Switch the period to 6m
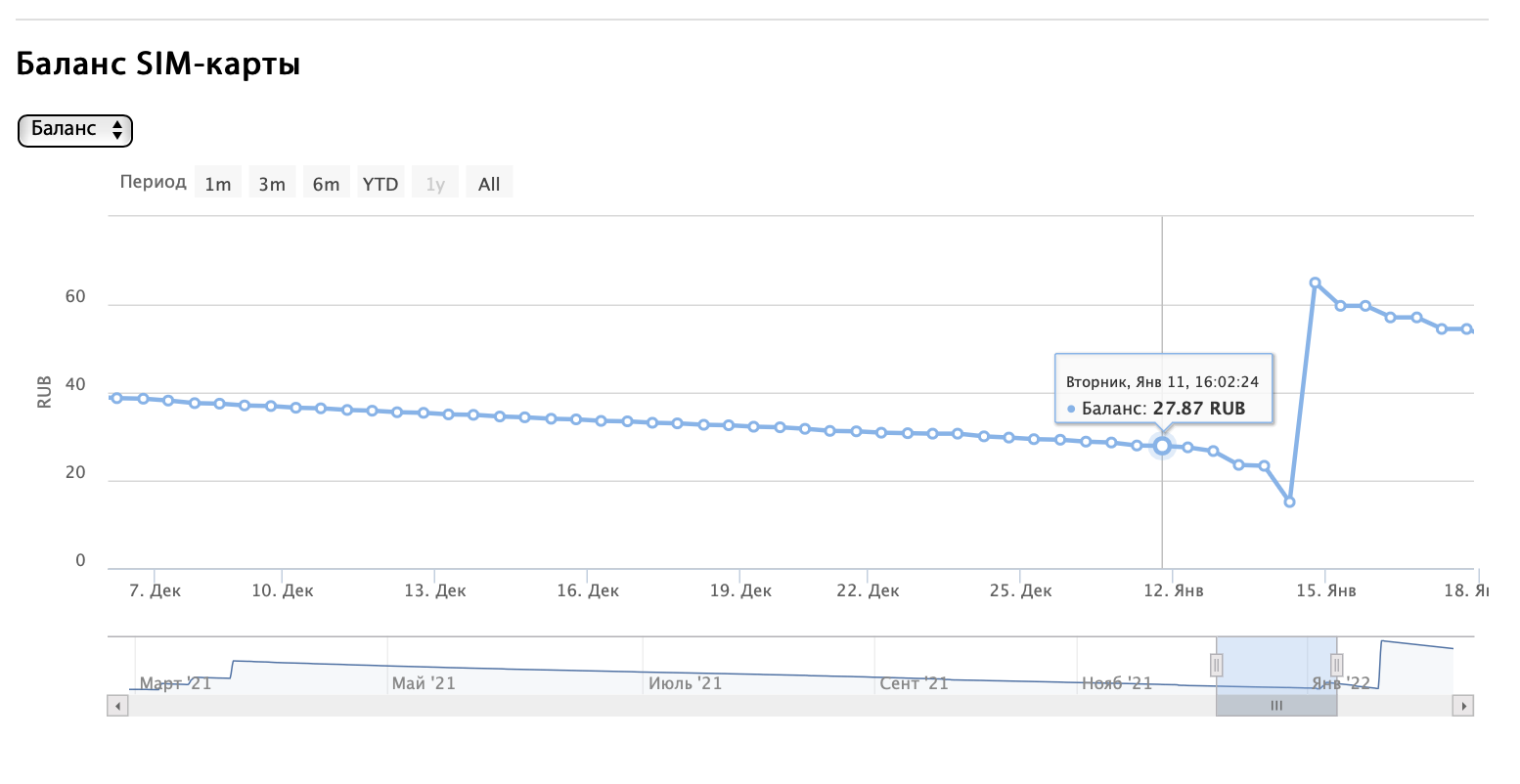 (x=326, y=184)
